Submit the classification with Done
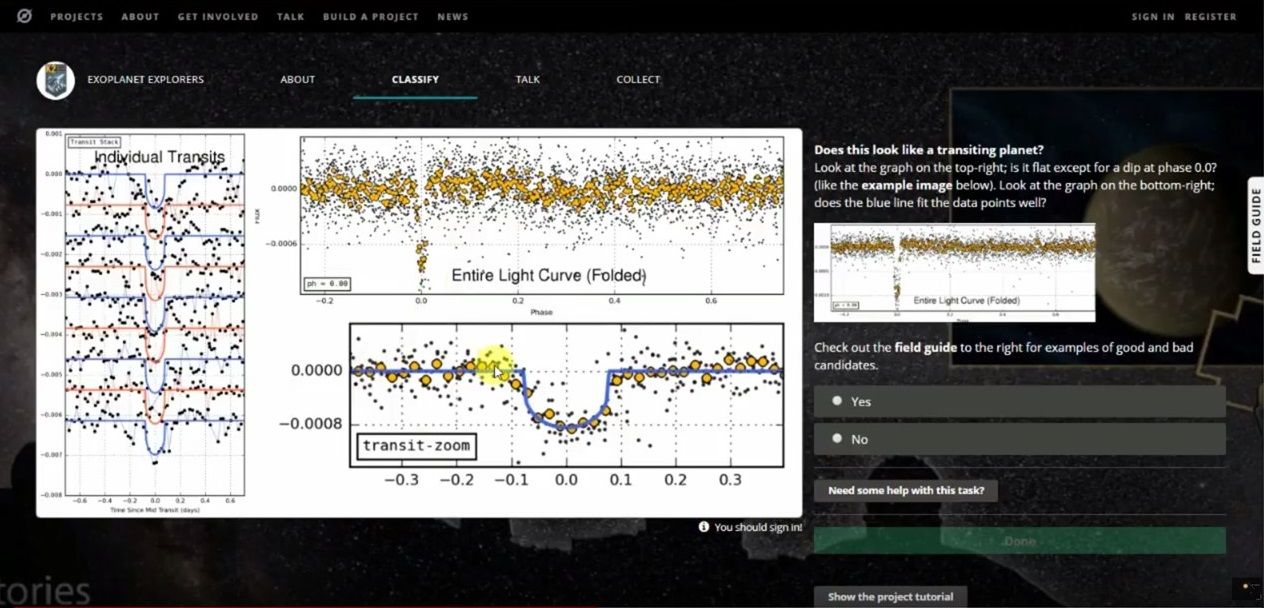 click(x=1019, y=541)
